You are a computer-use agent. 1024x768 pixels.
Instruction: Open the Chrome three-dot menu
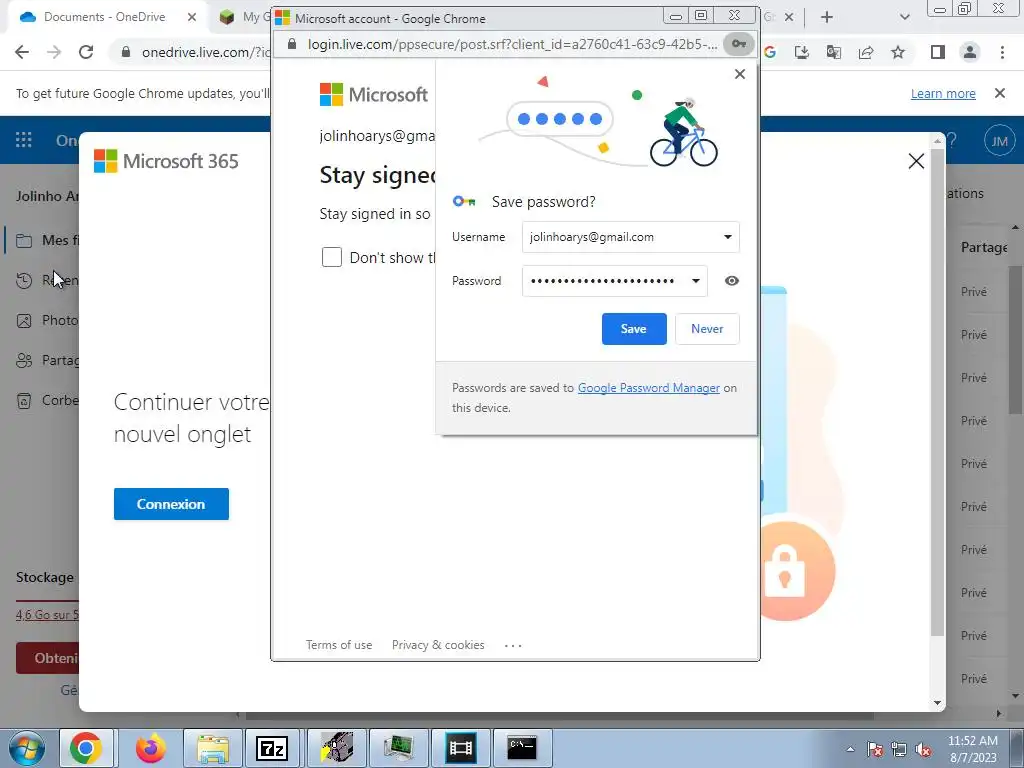pos(1002,52)
